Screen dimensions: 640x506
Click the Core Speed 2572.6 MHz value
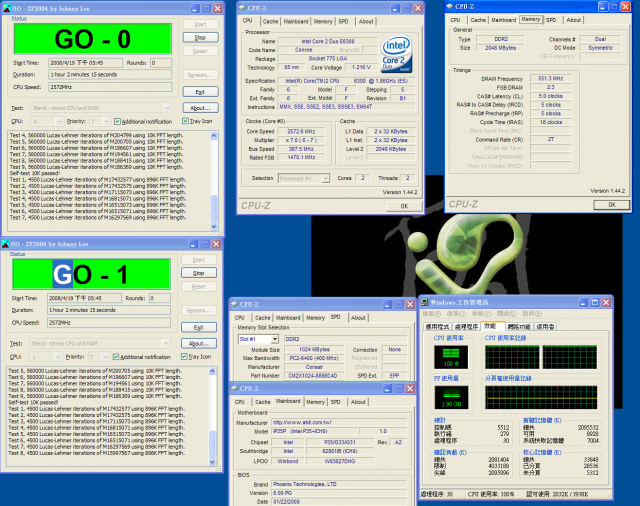point(301,131)
